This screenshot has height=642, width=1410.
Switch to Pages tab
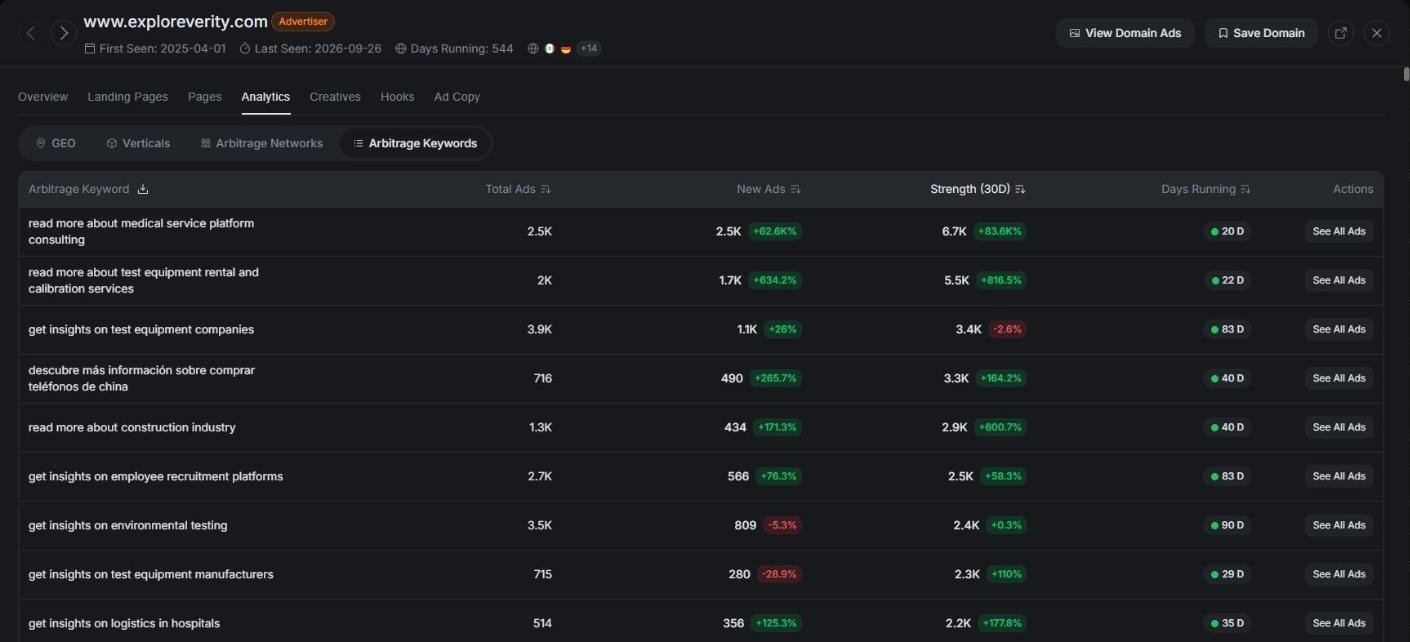205,97
